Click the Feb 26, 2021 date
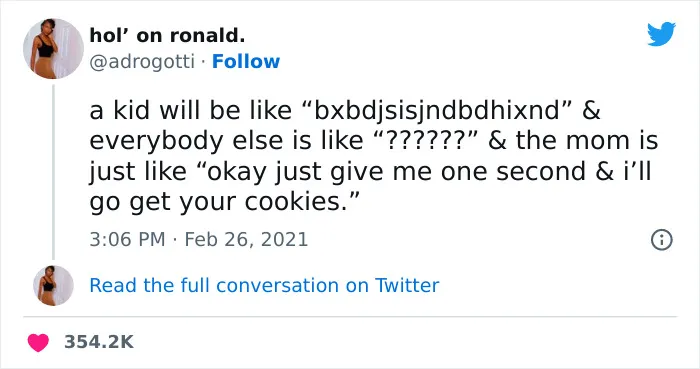The image size is (700, 369). click(x=246, y=240)
